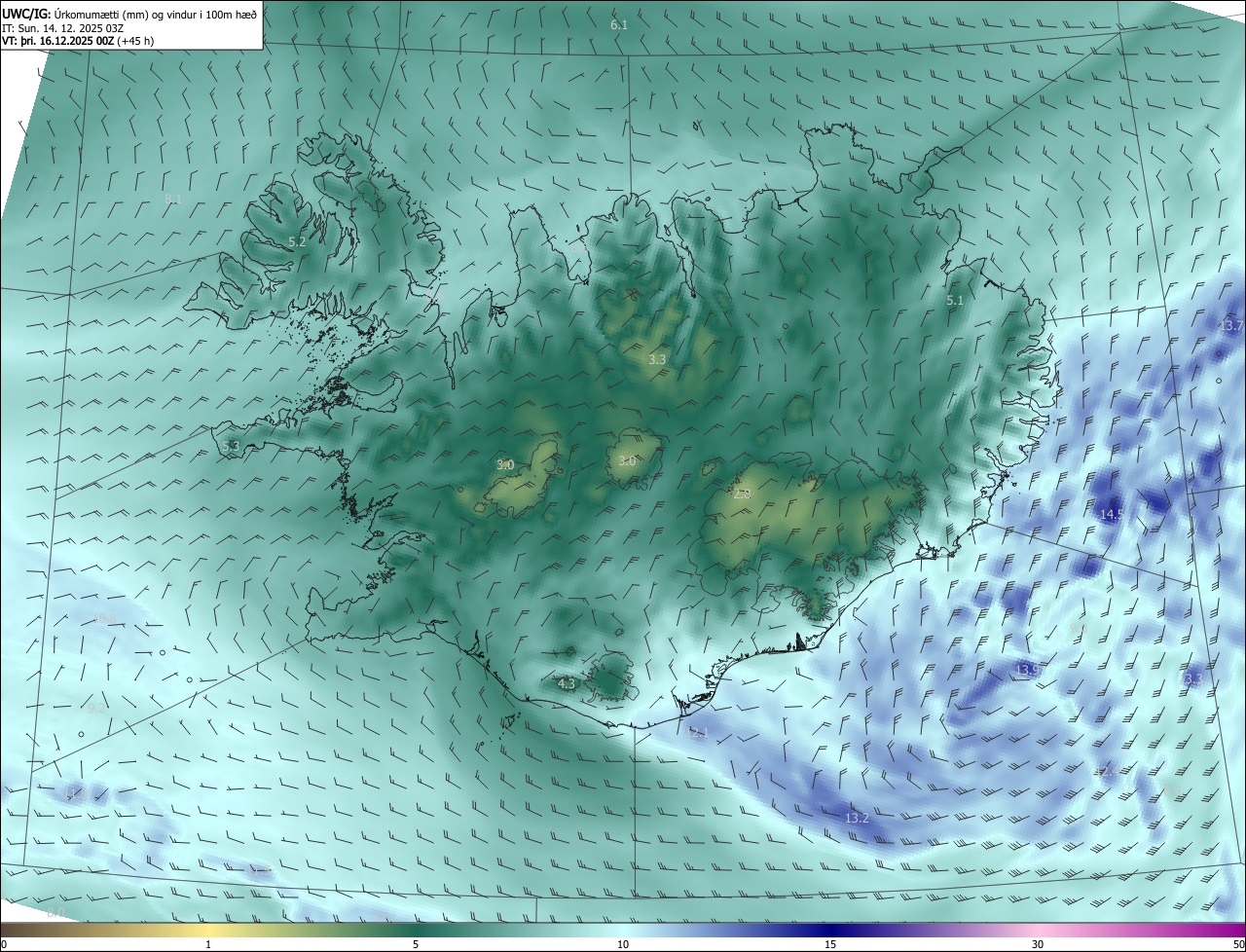1246x952 pixels.
Task: Click the colorbar tick labeled 0
Action: coord(4,944)
